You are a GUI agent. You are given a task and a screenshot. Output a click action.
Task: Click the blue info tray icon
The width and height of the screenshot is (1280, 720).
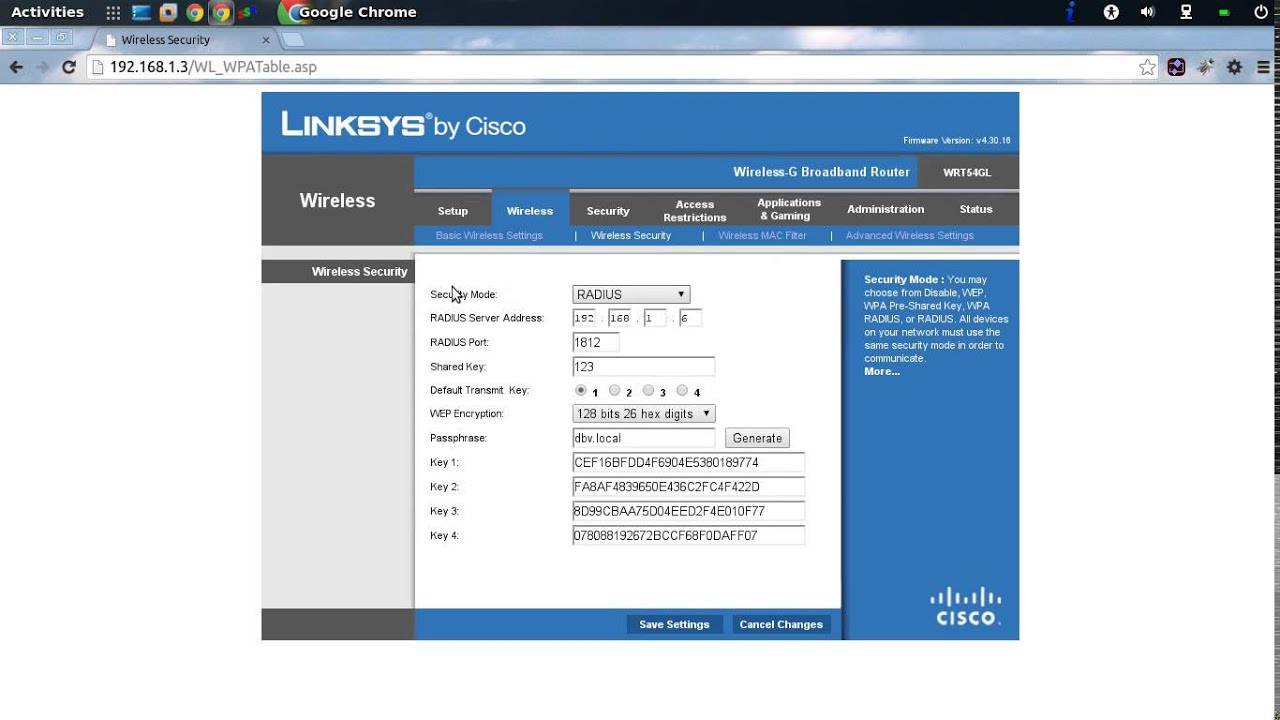[1071, 13]
